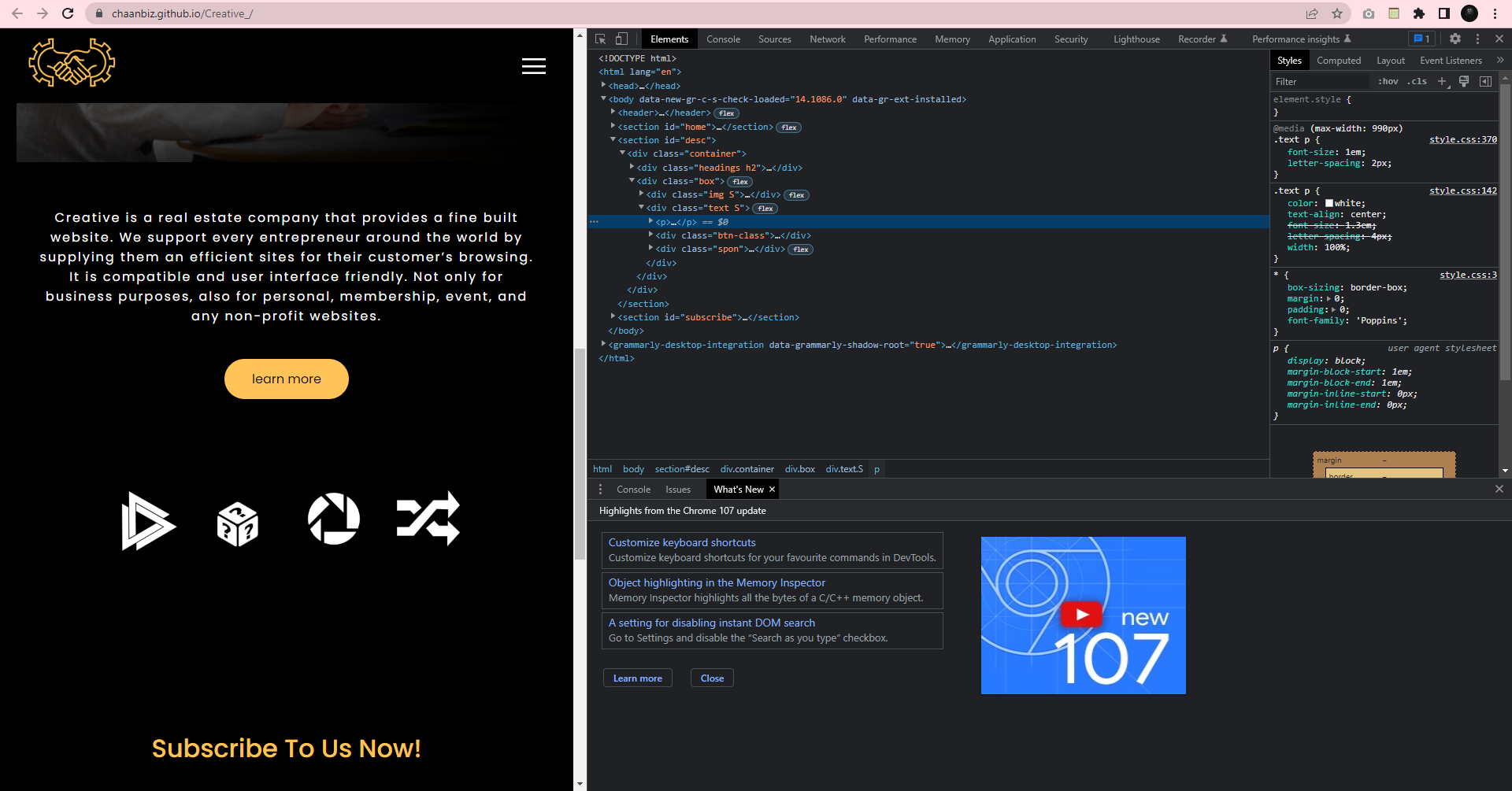Expand the header element node

coord(613,113)
